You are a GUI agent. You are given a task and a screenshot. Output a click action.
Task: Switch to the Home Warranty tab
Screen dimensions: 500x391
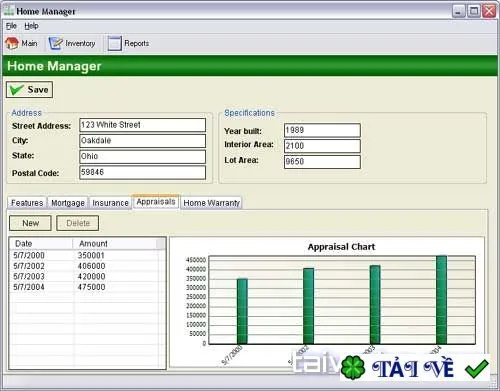[211, 203]
